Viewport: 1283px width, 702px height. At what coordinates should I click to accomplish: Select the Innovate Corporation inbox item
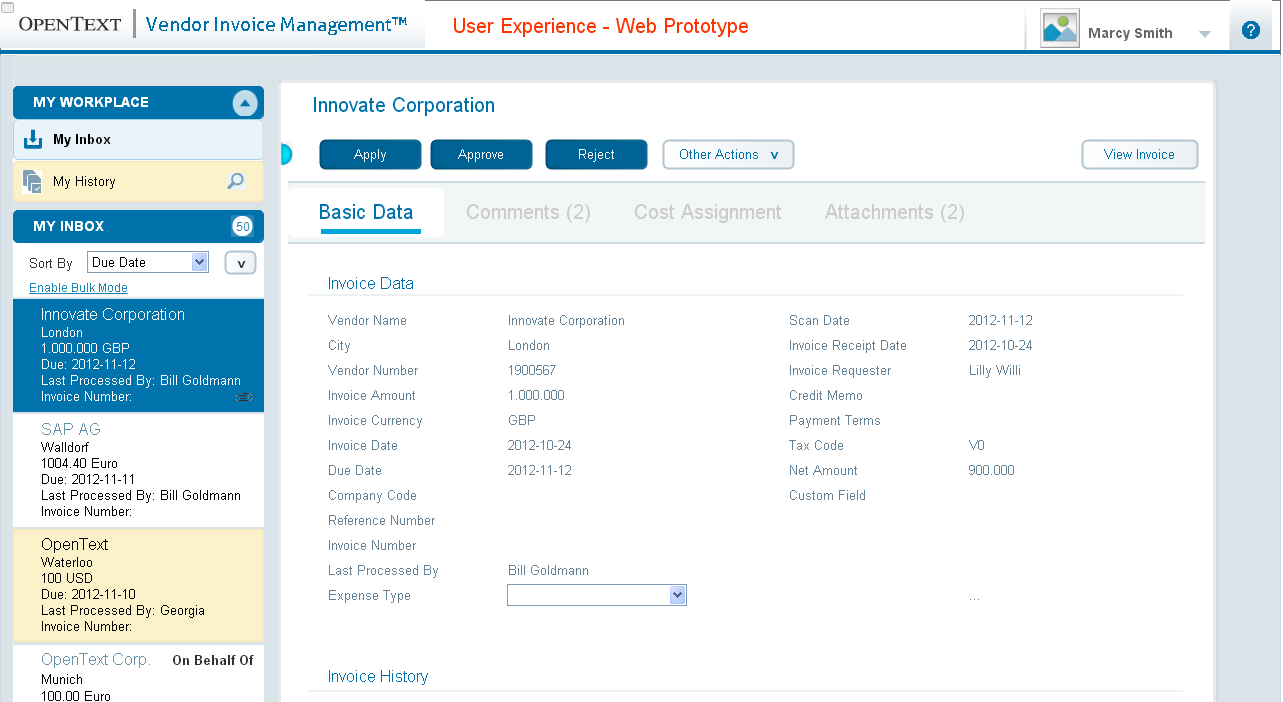click(x=138, y=355)
